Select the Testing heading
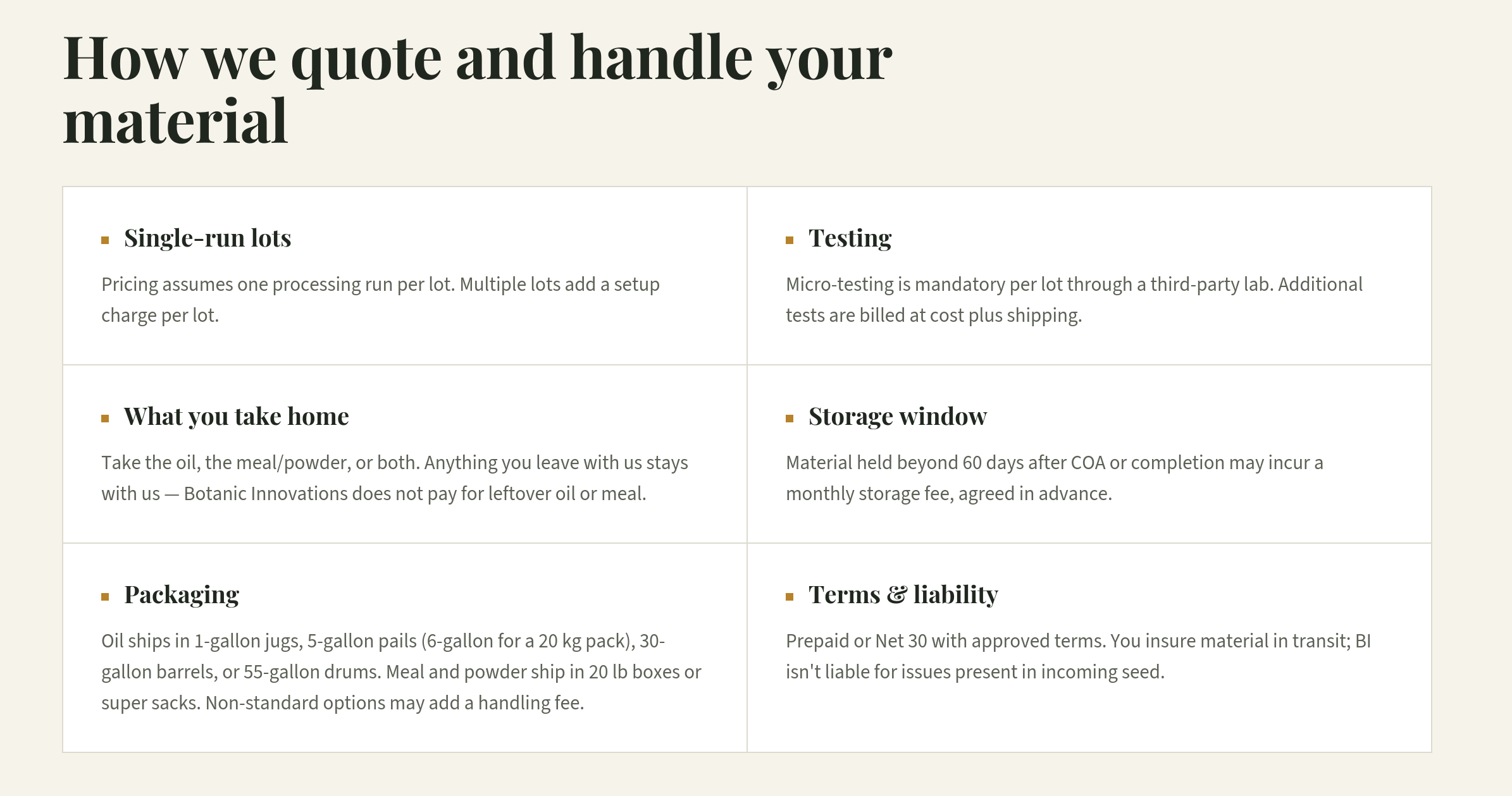Viewport: 1512px width, 796px height. coord(850,238)
